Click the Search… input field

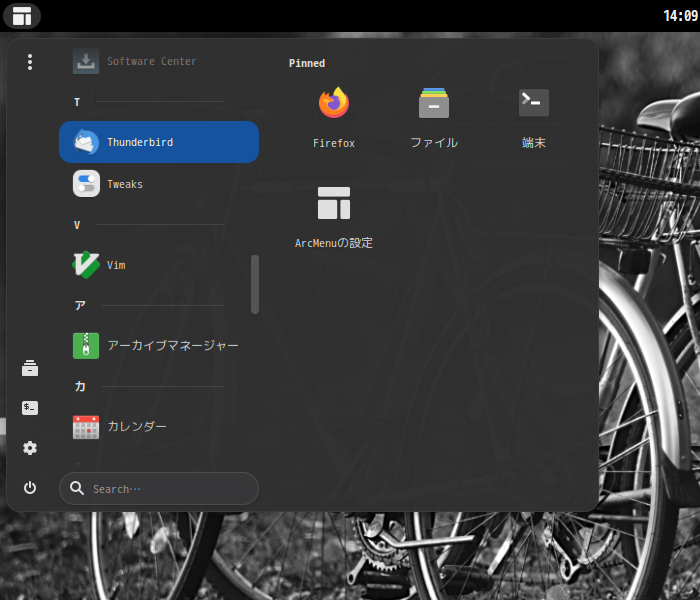(159, 488)
